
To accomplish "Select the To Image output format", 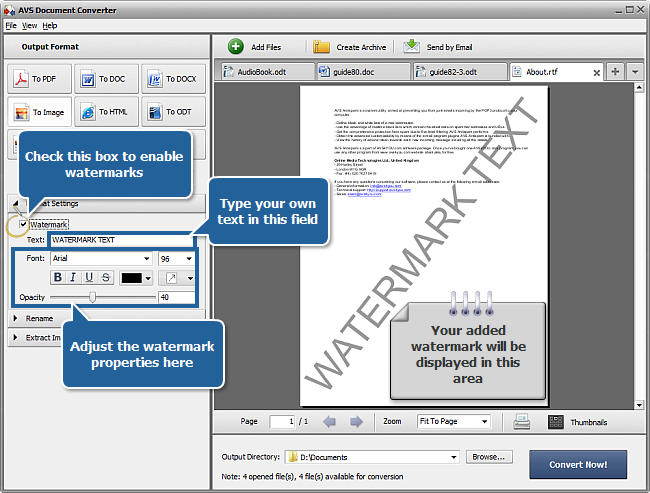I will [39, 112].
